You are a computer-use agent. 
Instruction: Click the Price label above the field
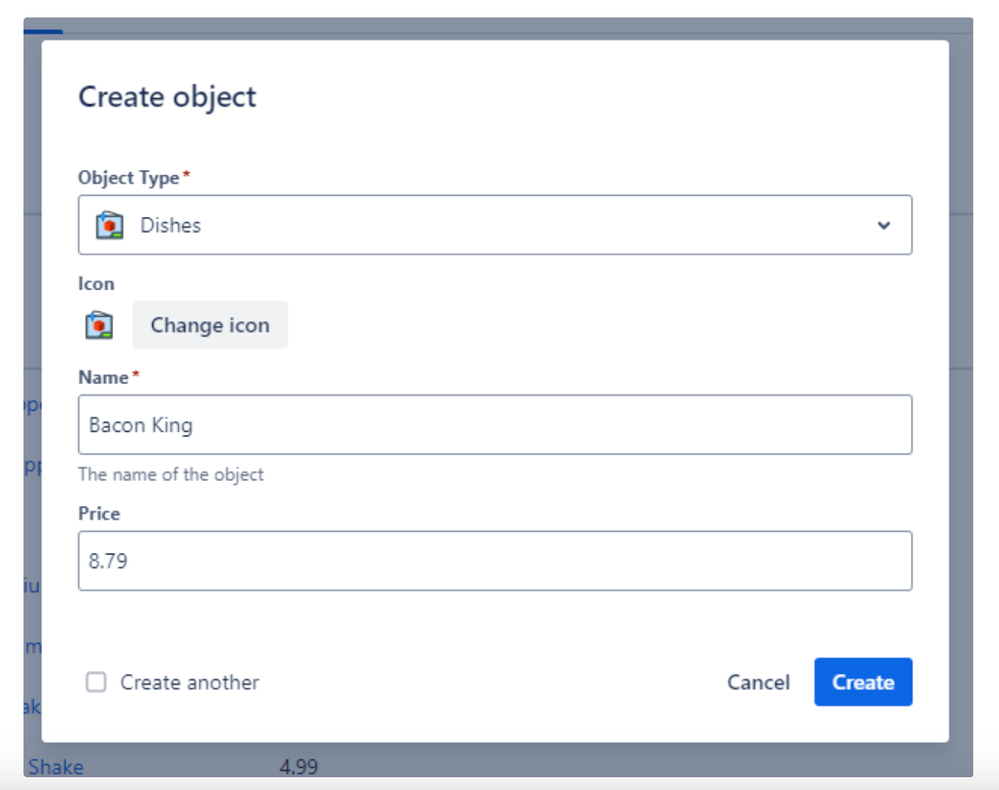(x=99, y=514)
